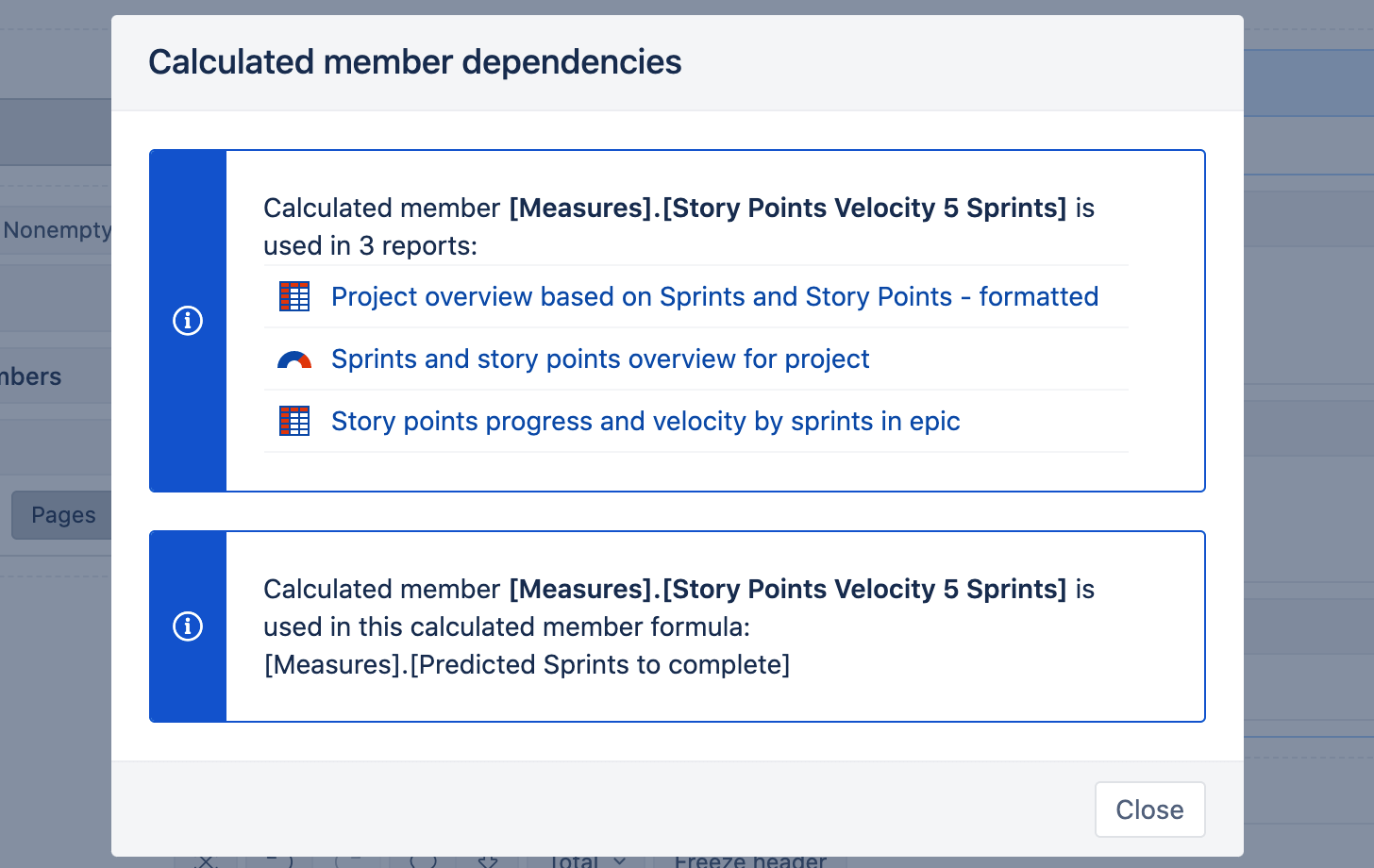This screenshot has height=868, width=1374.
Task: Click the partially hidden members tab
Action: (x=31, y=376)
